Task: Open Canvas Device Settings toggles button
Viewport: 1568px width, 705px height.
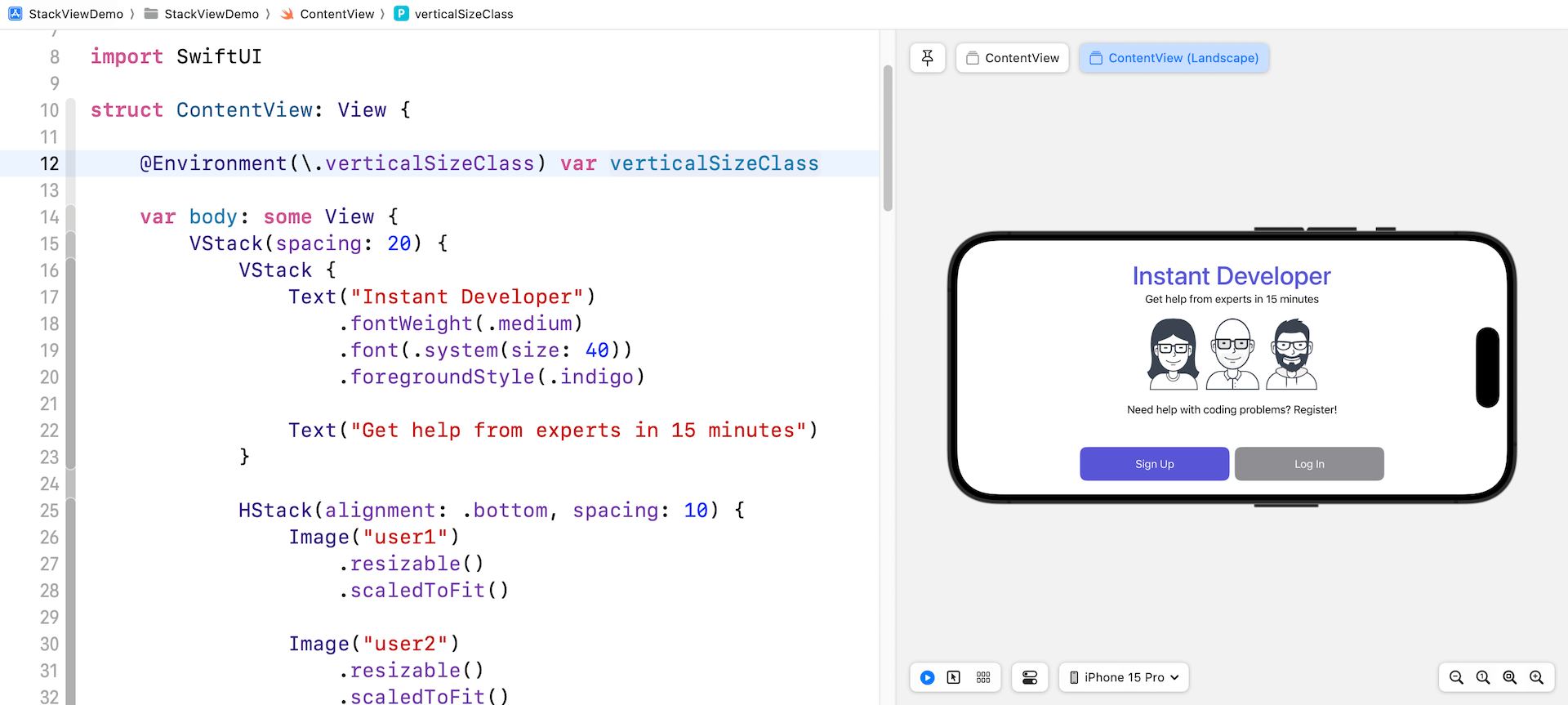Action: pos(1030,677)
